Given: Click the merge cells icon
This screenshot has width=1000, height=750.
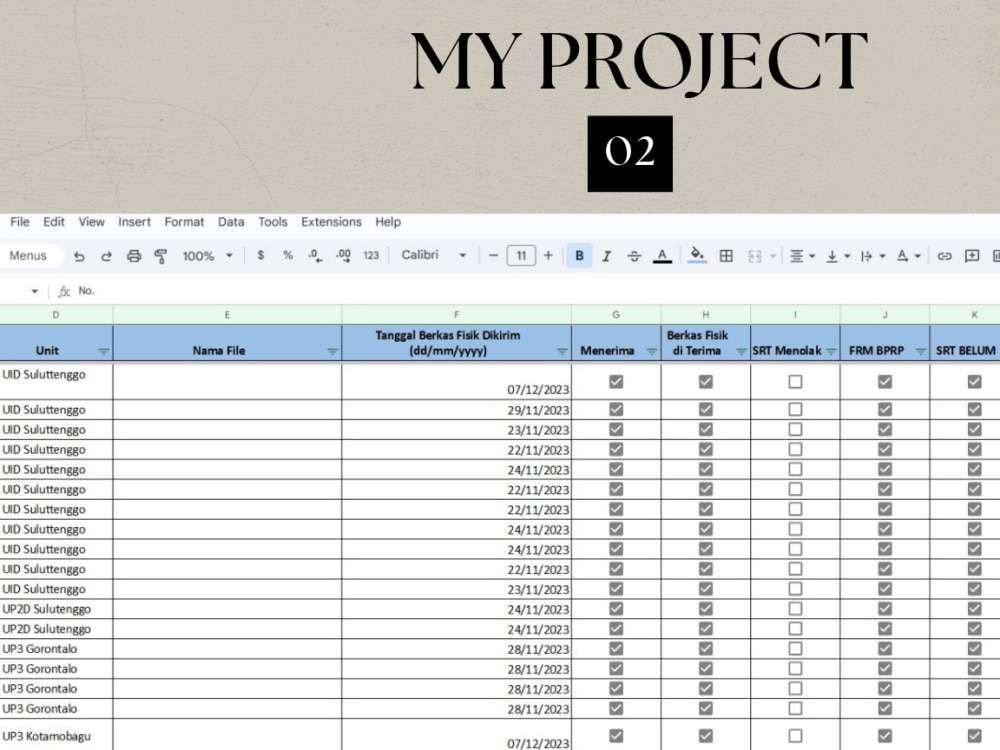Looking at the screenshot, I should 754,256.
